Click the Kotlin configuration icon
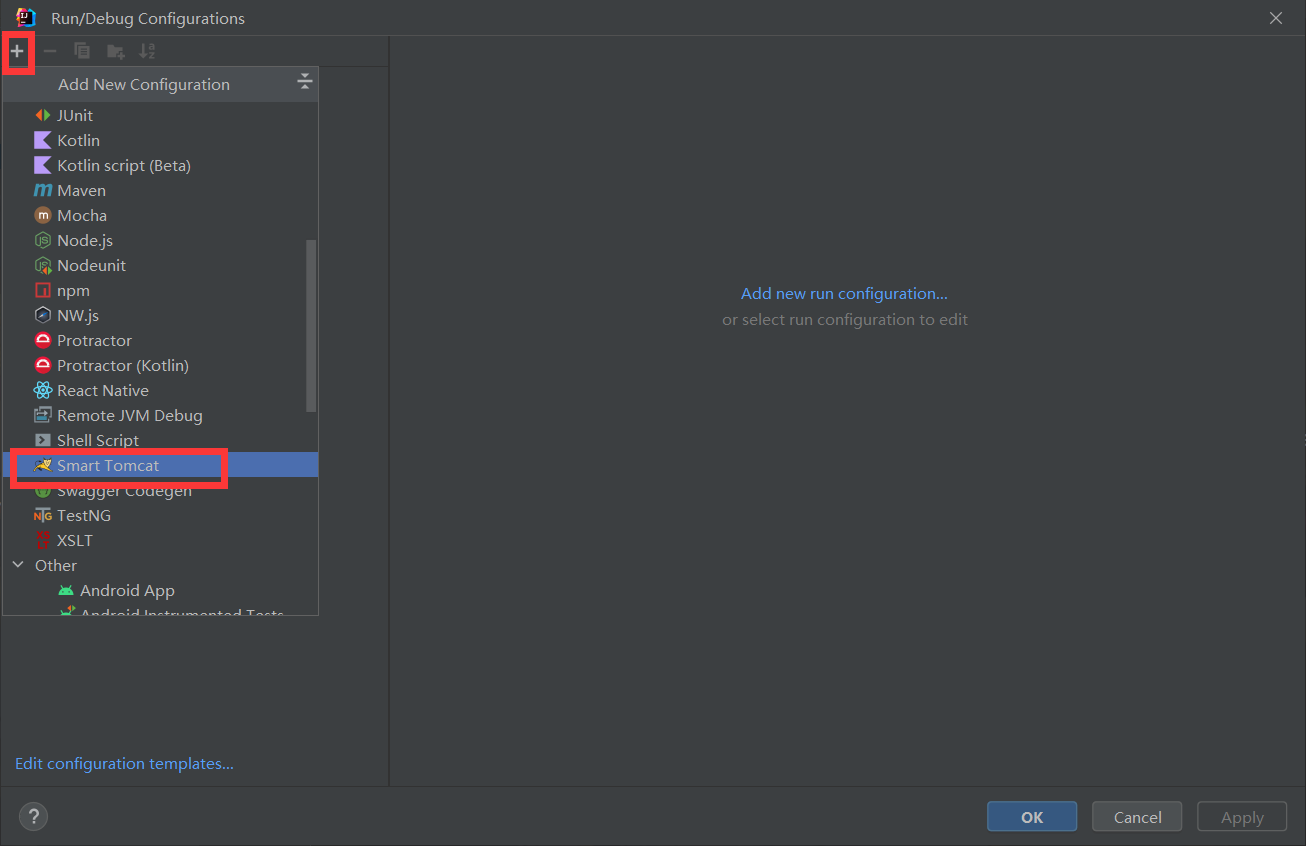Screen dimensions: 1306x846 coord(42,140)
